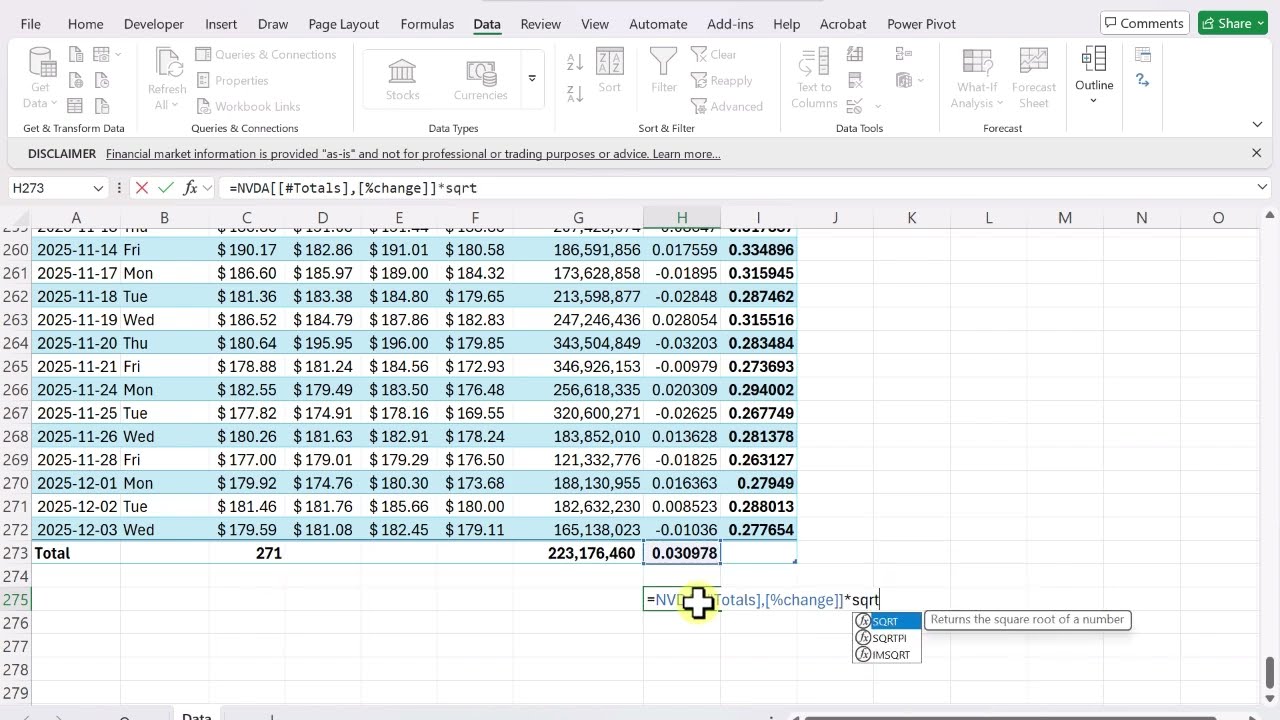Click the 0.334896 value cell
The image size is (1280, 720).
click(x=759, y=250)
